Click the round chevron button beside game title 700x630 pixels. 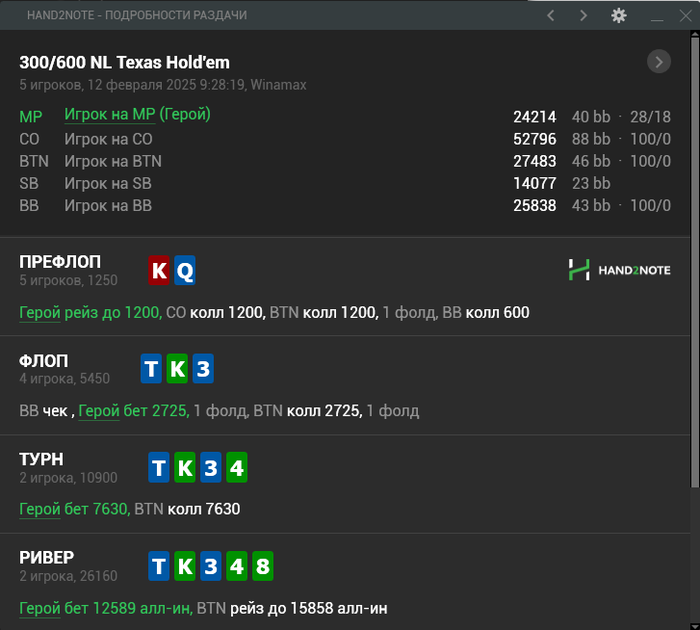point(658,62)
